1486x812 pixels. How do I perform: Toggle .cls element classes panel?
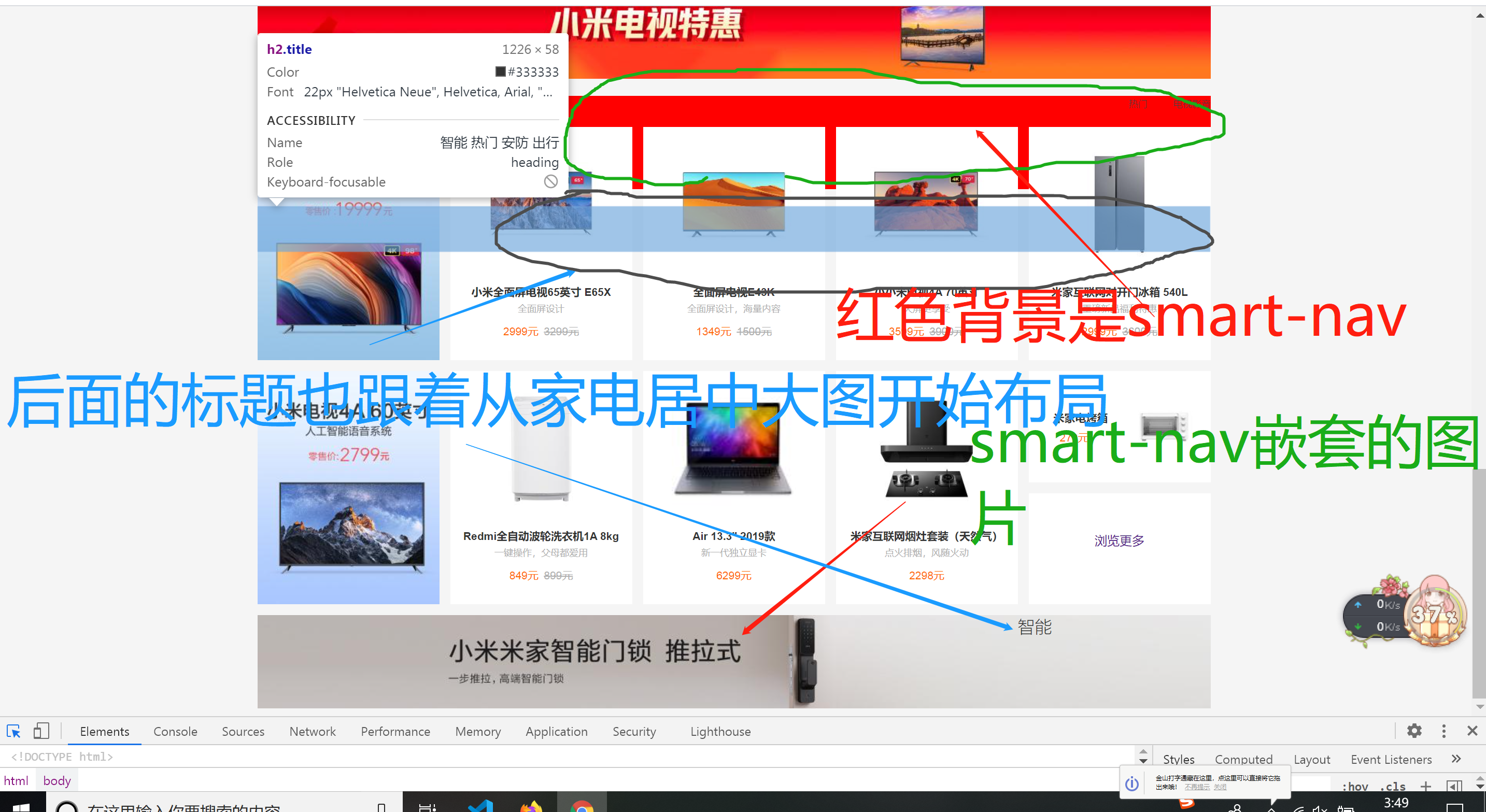click(1392, 786)
